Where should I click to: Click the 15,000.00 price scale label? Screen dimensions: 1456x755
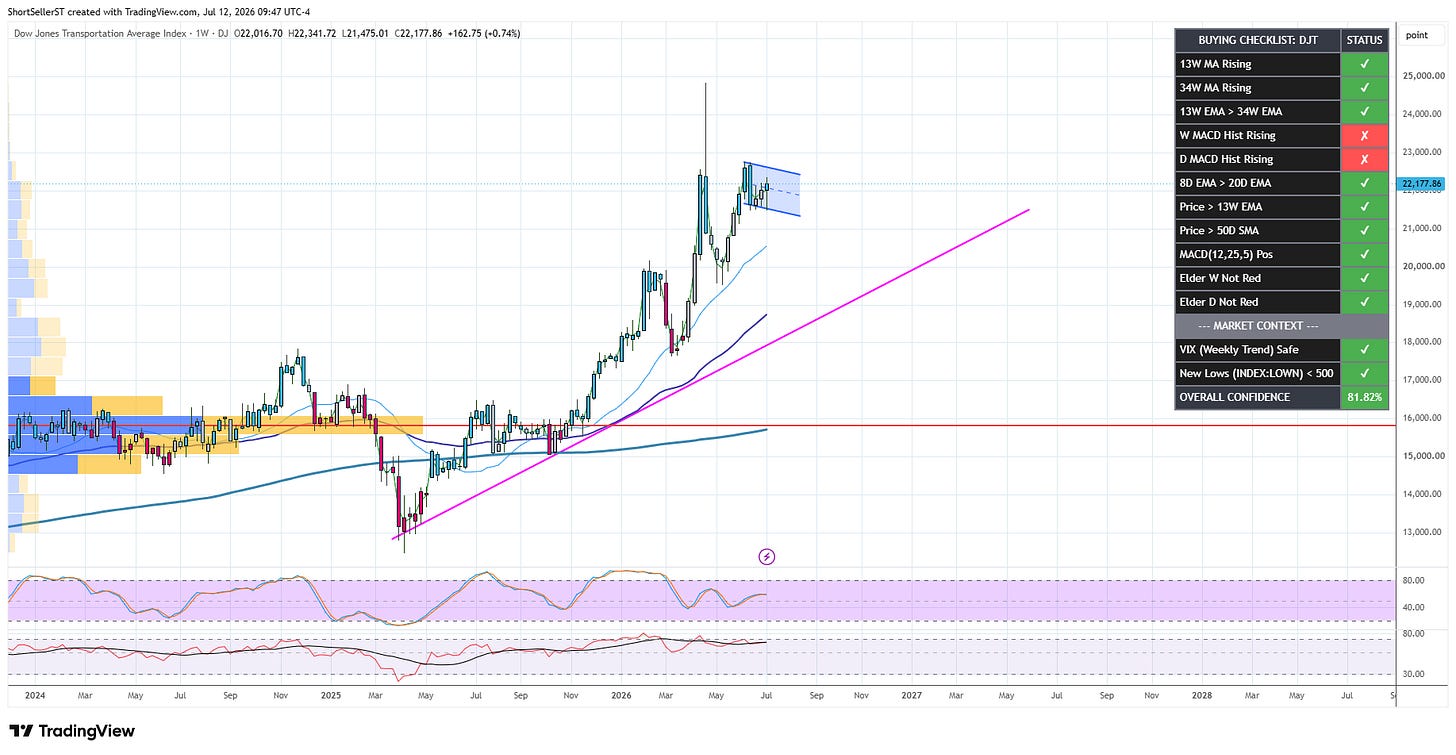(x=1422, y=456)
